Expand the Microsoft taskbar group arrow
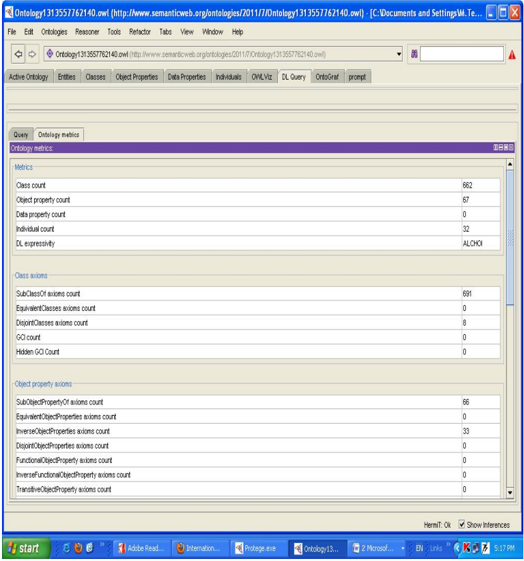 (403, 548)
